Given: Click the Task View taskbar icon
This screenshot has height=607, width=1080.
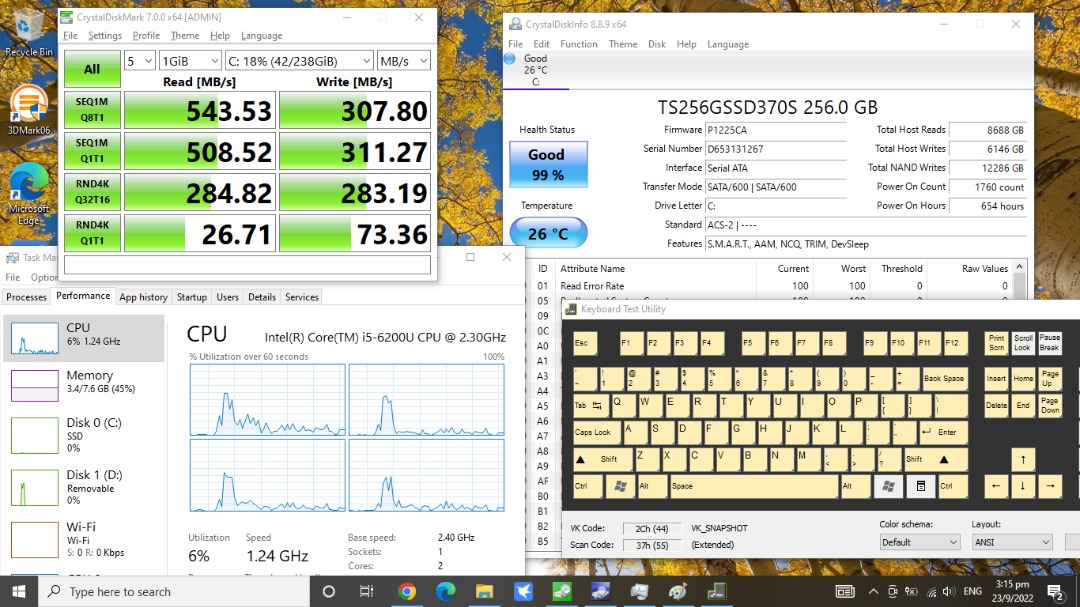Looking at the screenshot, I should pyautogui.click(x=366, y=591).
